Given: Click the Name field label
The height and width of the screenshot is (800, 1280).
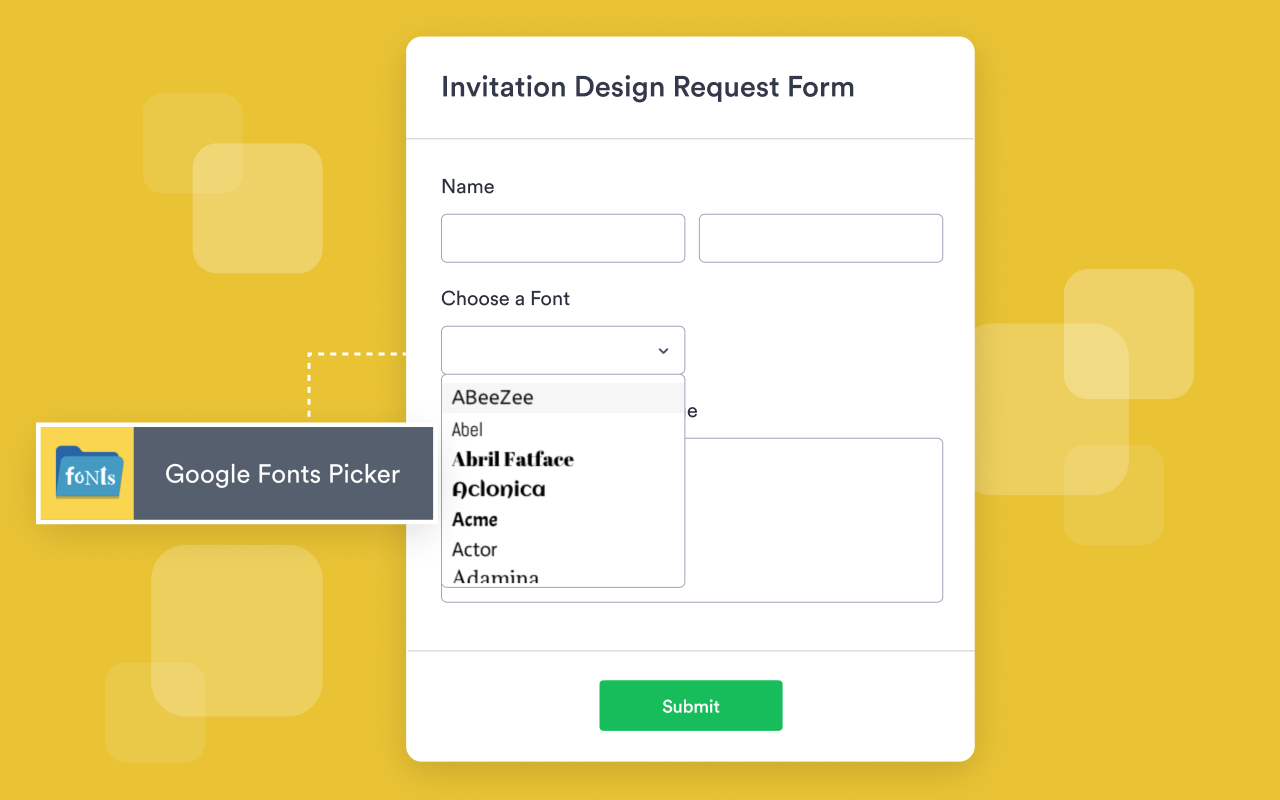Looking at the screenshot, I should [x=467, y=186].
